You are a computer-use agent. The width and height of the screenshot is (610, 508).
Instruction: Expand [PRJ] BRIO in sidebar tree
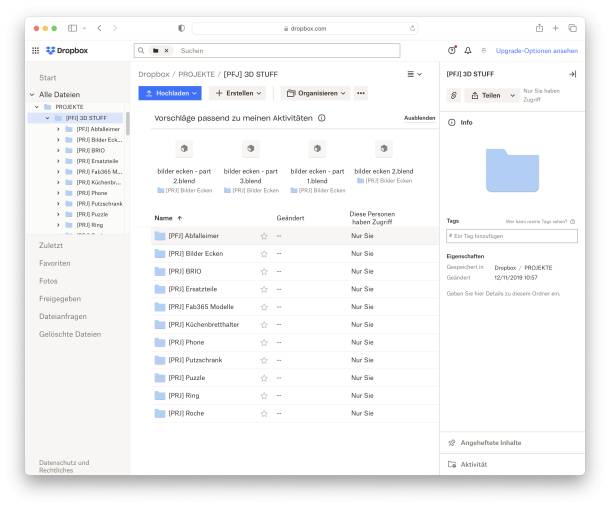point(58,150)
